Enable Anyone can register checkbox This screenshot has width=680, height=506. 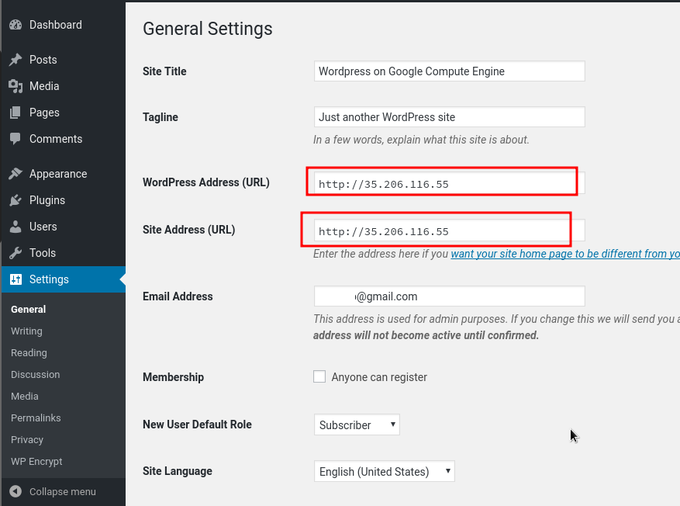319,376
